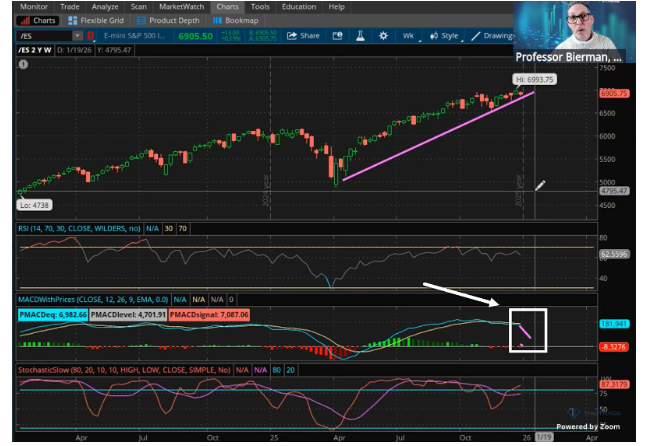The height and width of the screenshot is (446, 646).
Task: Click the MACDWithPrices study title
Action: point(94,299)
